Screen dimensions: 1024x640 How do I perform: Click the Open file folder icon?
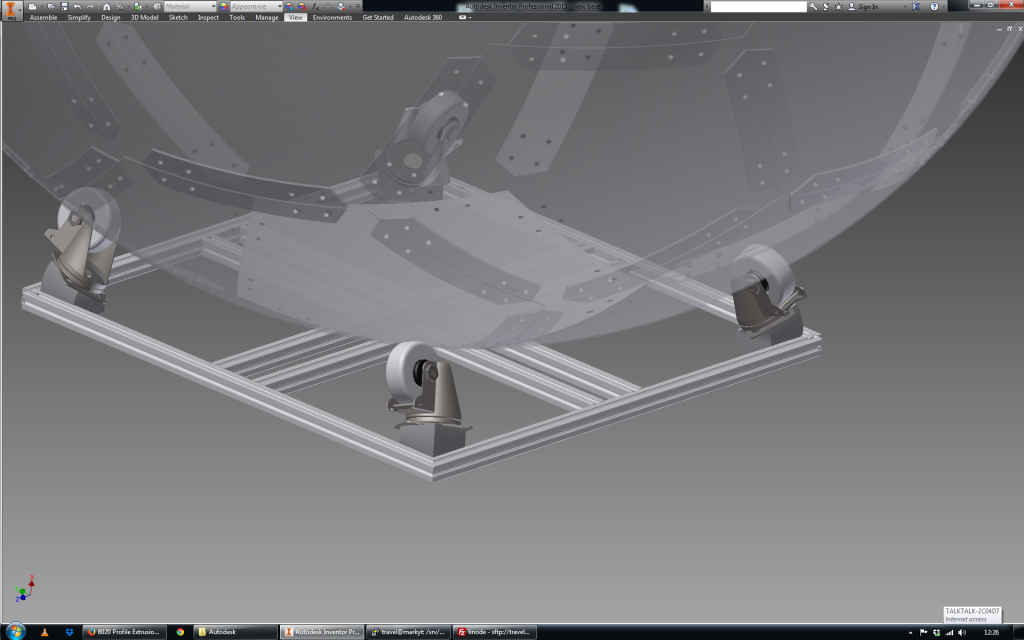pyautogui.click(x=51, y=7)
